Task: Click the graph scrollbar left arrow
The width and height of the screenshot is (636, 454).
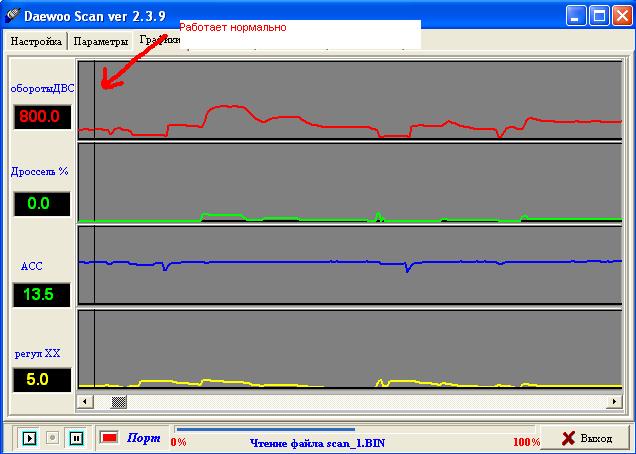Action: pyautogui.click(x=86, y=401)
